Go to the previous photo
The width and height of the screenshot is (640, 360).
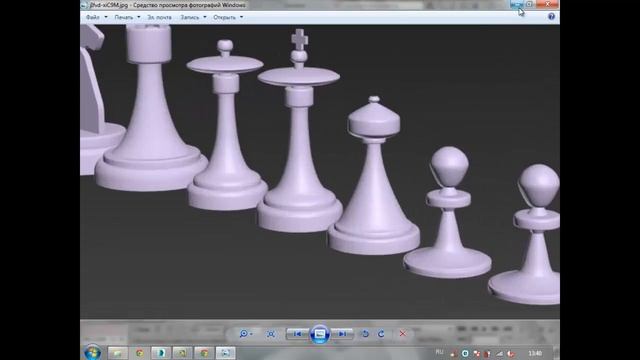click(x=298, y=334)
